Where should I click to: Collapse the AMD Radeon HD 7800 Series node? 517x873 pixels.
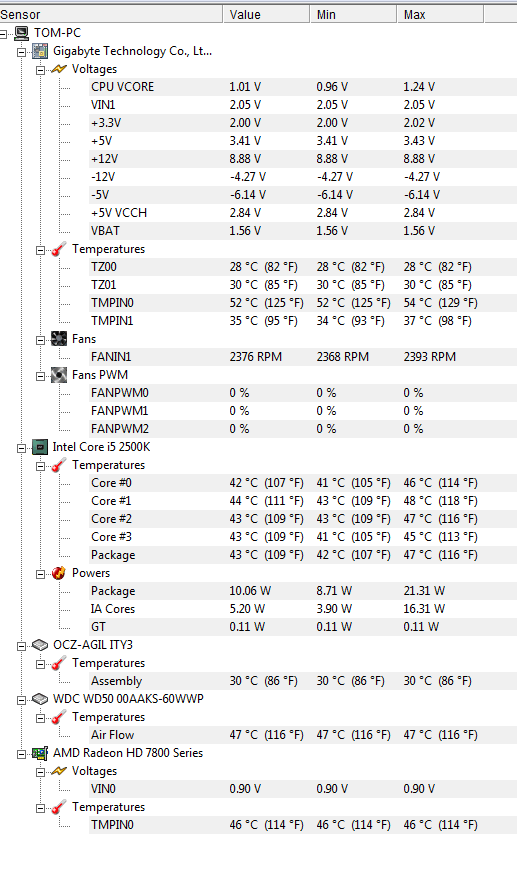coord(22,754)
